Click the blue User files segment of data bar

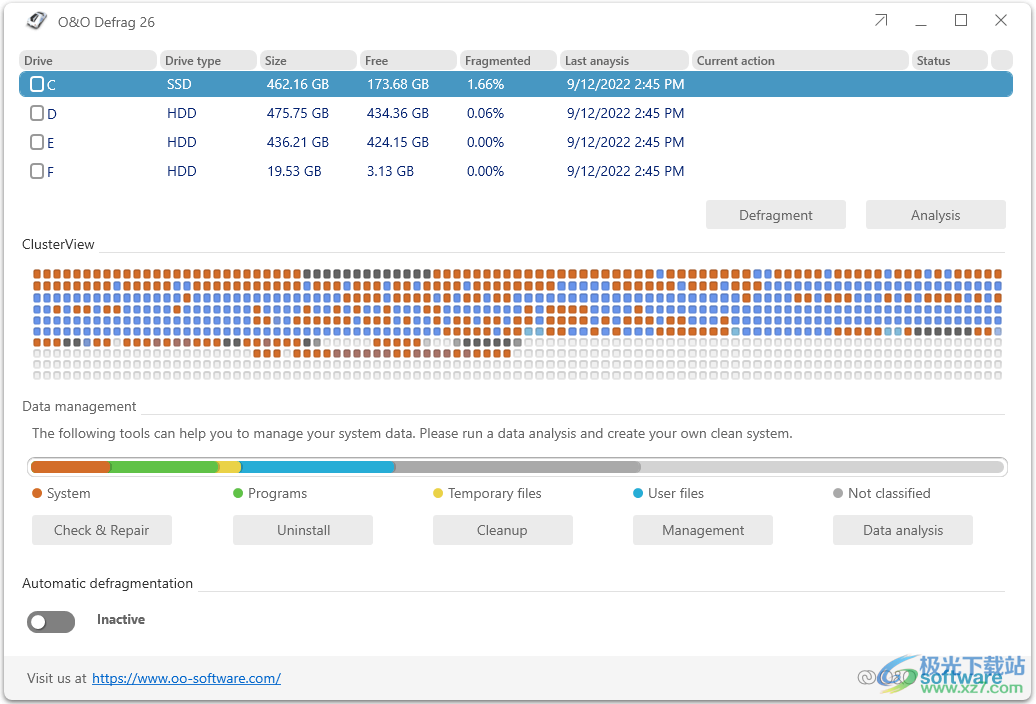point(318,467)
